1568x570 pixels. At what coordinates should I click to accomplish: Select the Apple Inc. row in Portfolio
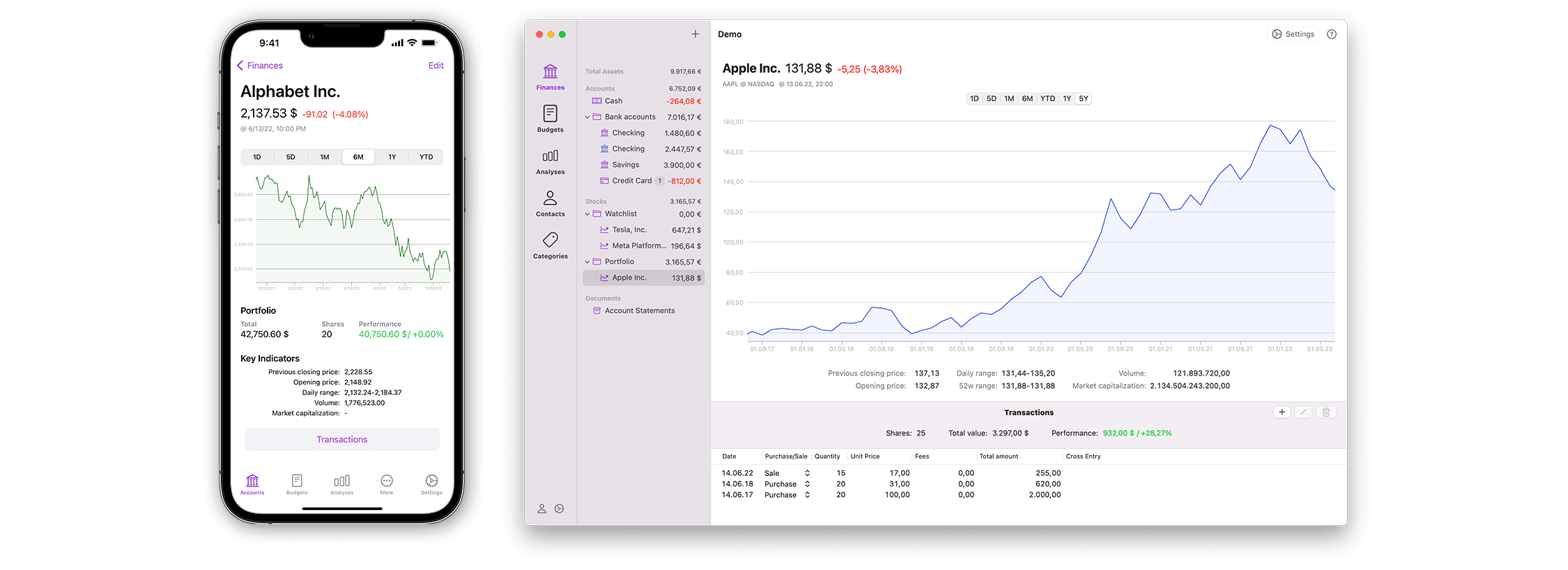point(643,278)
